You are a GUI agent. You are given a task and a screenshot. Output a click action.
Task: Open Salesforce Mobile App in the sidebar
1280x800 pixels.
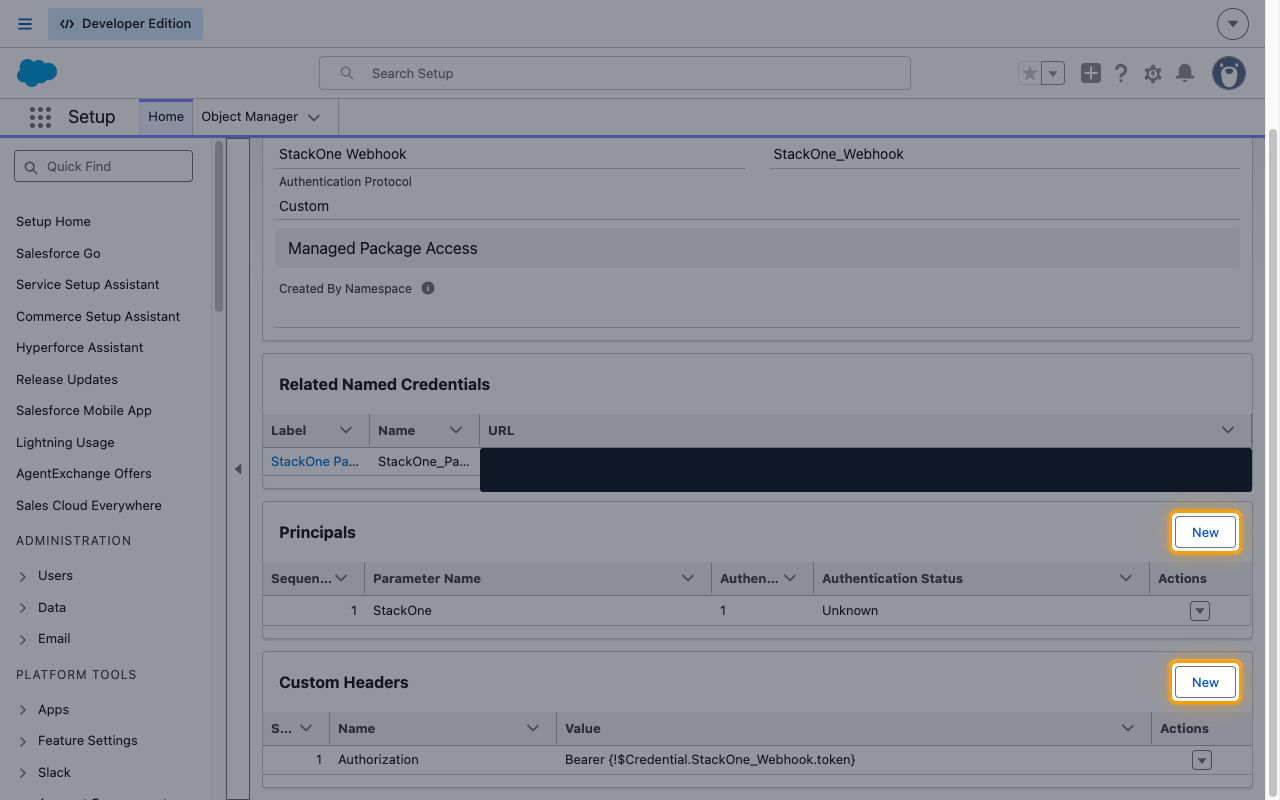[84, 411]
